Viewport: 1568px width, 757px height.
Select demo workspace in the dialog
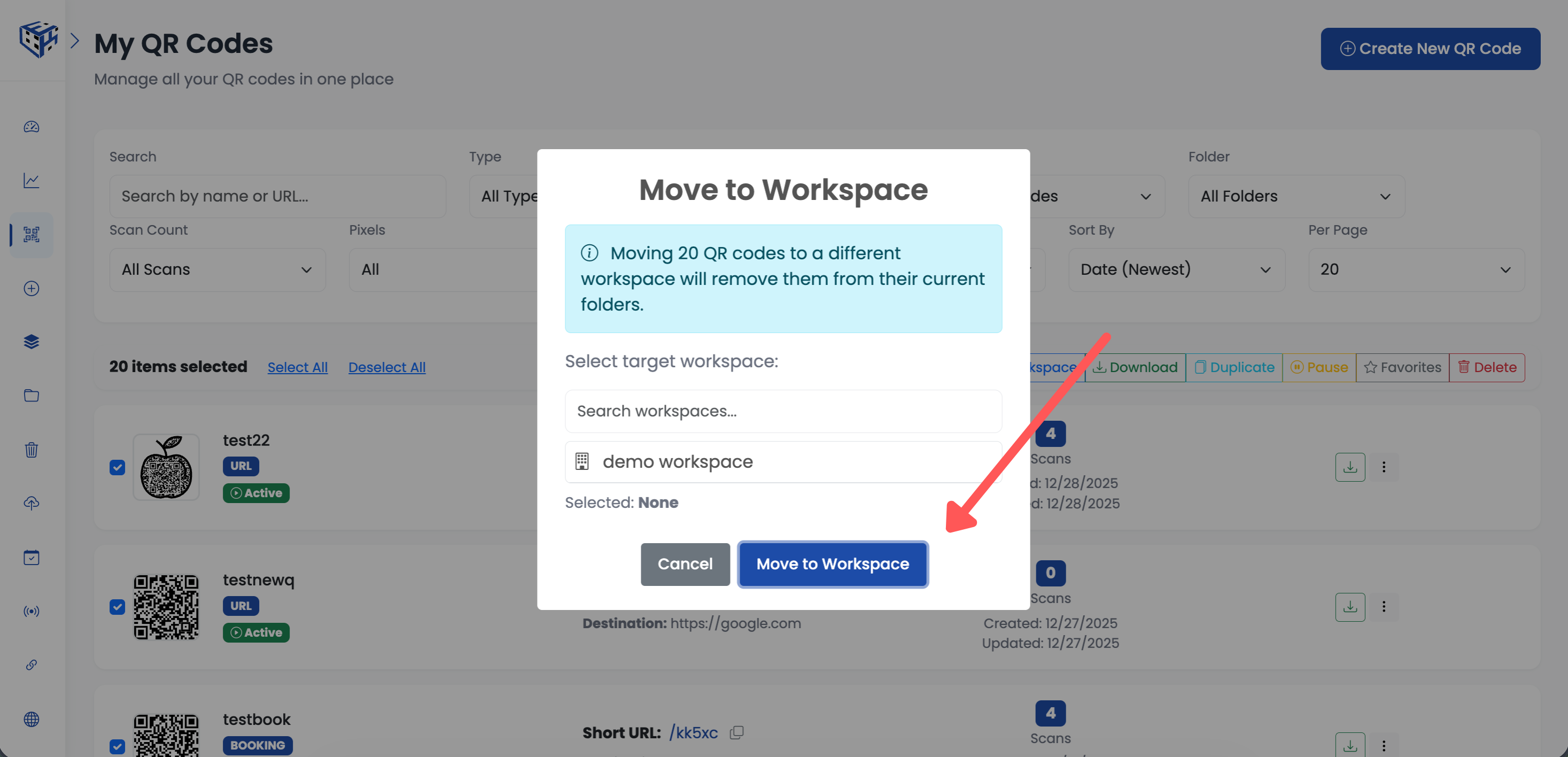pos(783,461)
